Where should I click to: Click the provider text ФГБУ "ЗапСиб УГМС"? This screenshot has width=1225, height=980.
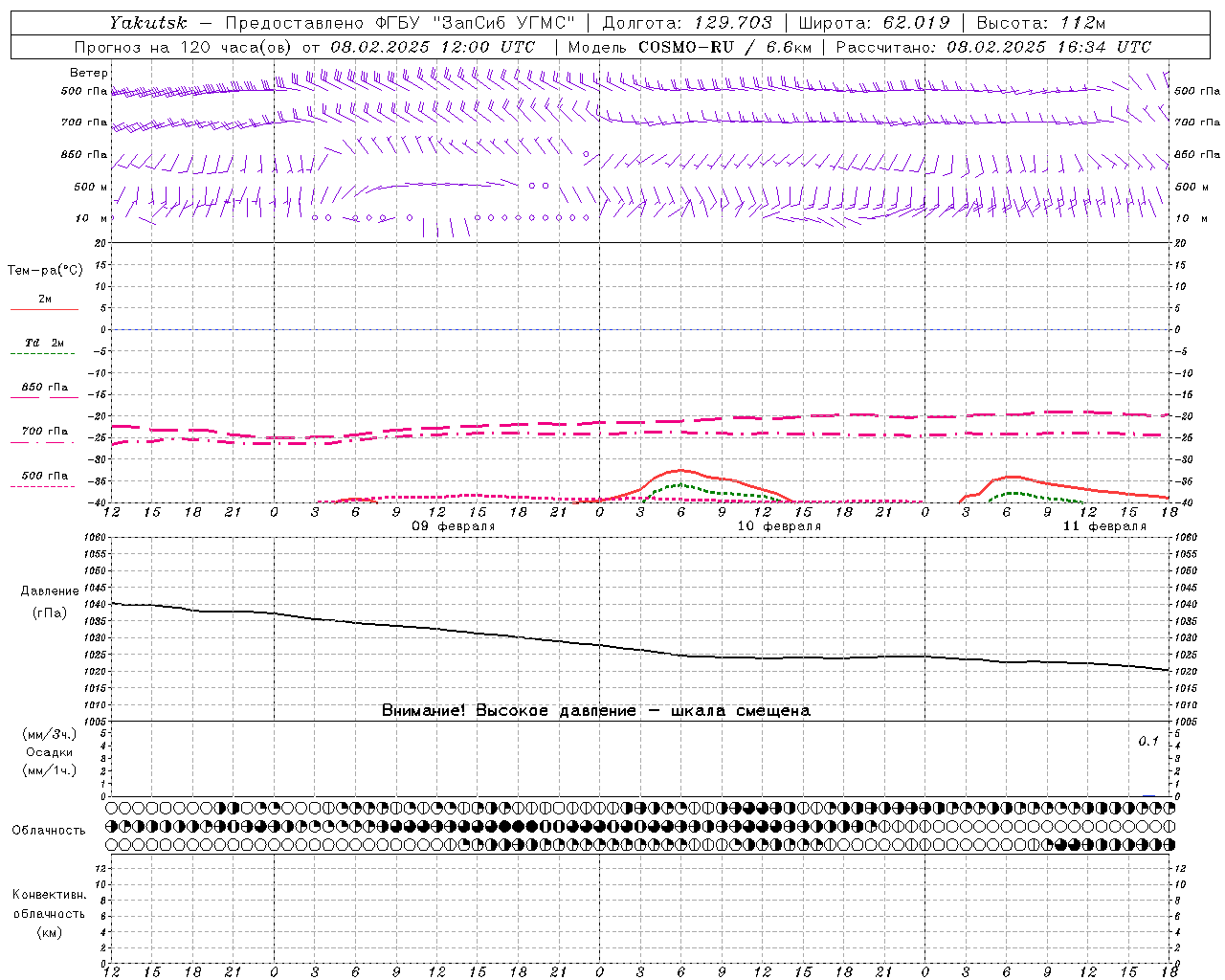pos(475,23)
